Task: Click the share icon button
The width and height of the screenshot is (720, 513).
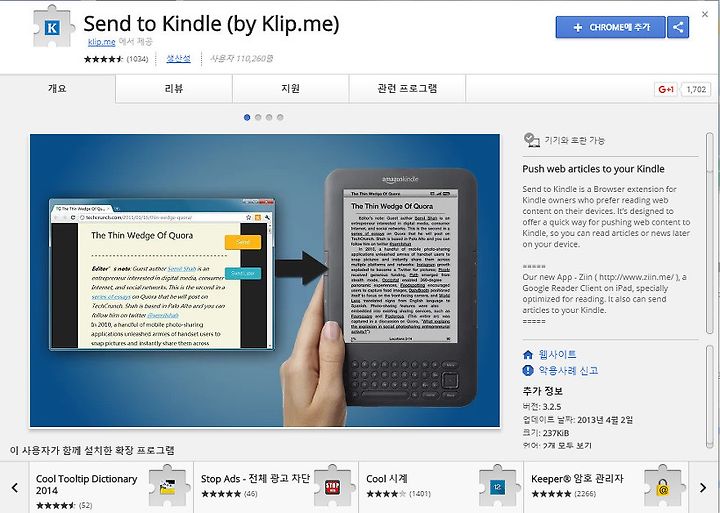Action: (x=678, y=27)
